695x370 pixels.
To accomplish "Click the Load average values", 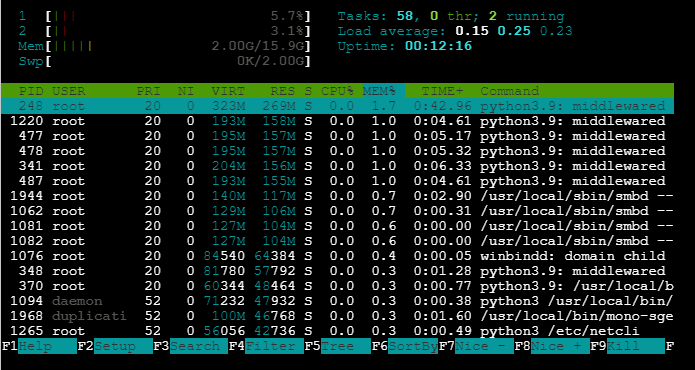I will click(514, 31).
